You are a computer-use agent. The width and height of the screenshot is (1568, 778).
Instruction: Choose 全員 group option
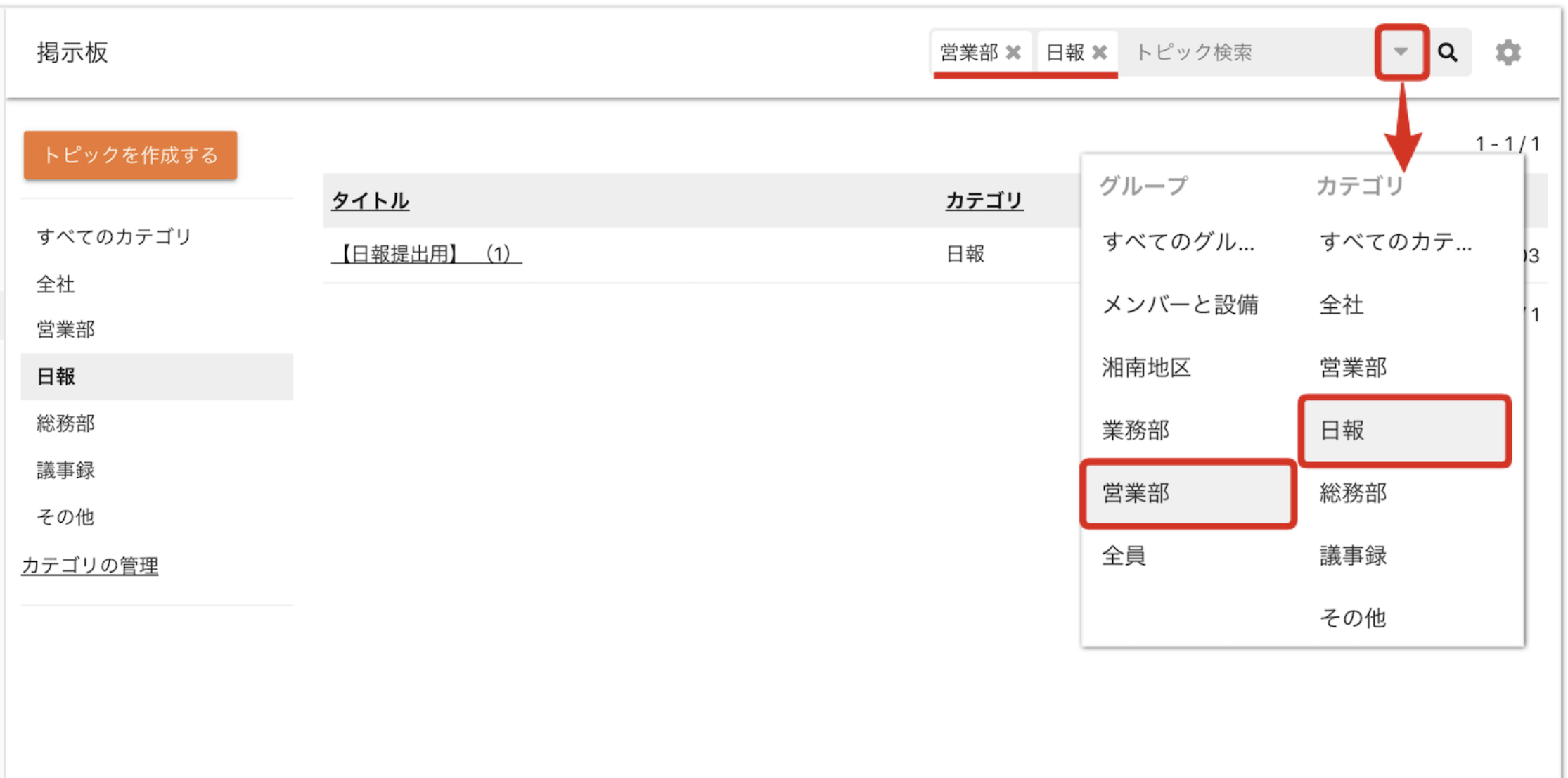pos(1124,556)
